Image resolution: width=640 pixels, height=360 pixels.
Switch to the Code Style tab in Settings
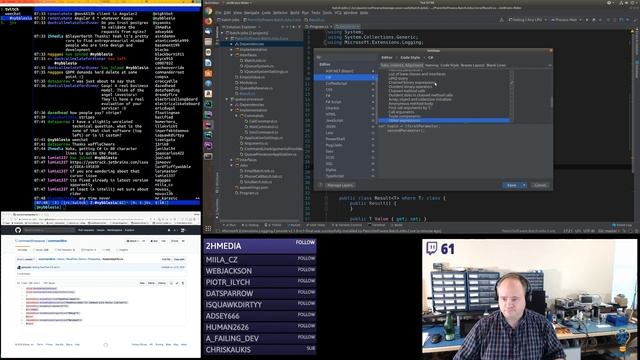click(450, 65)
